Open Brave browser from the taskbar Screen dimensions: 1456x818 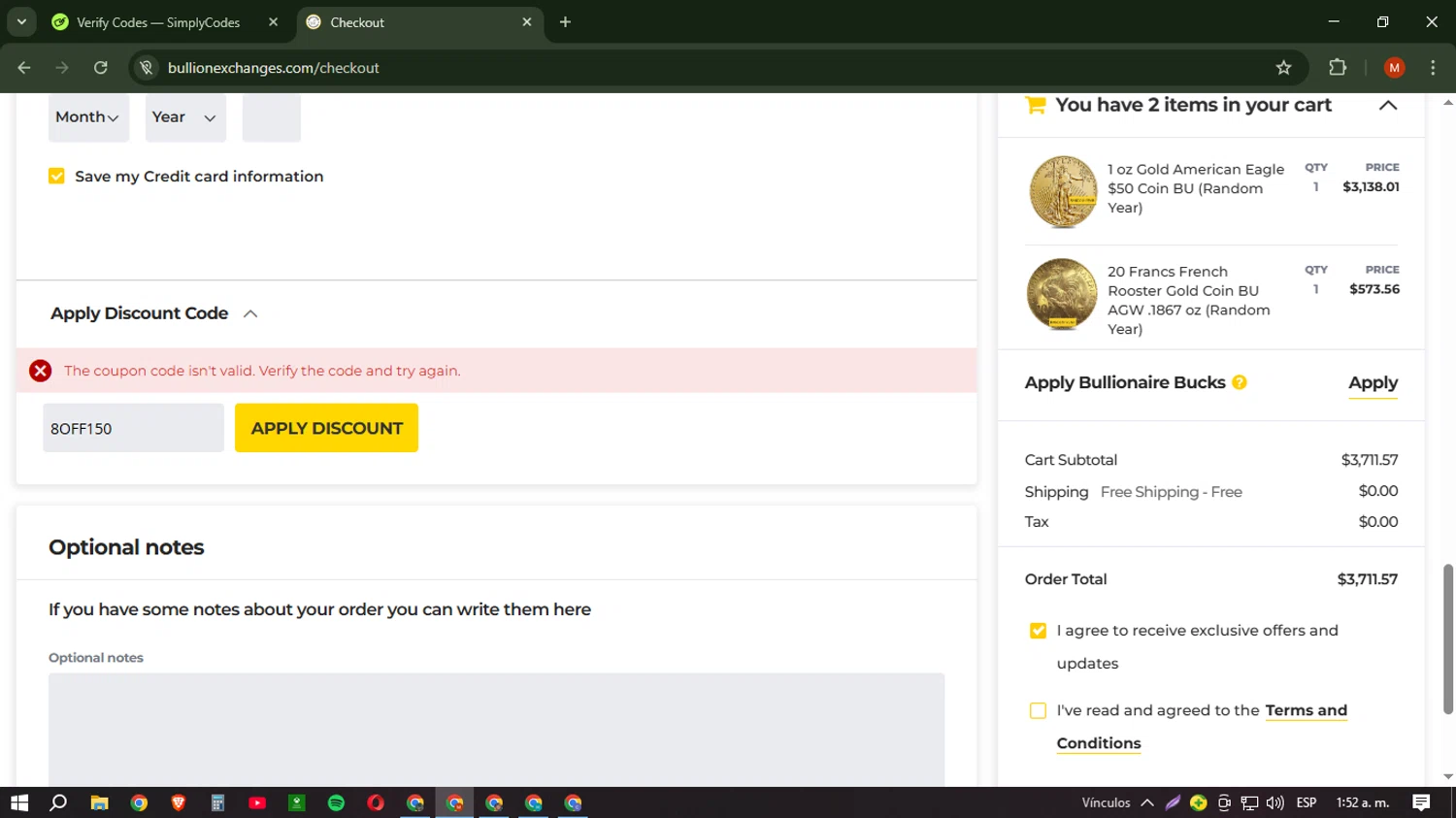[179, 802]
